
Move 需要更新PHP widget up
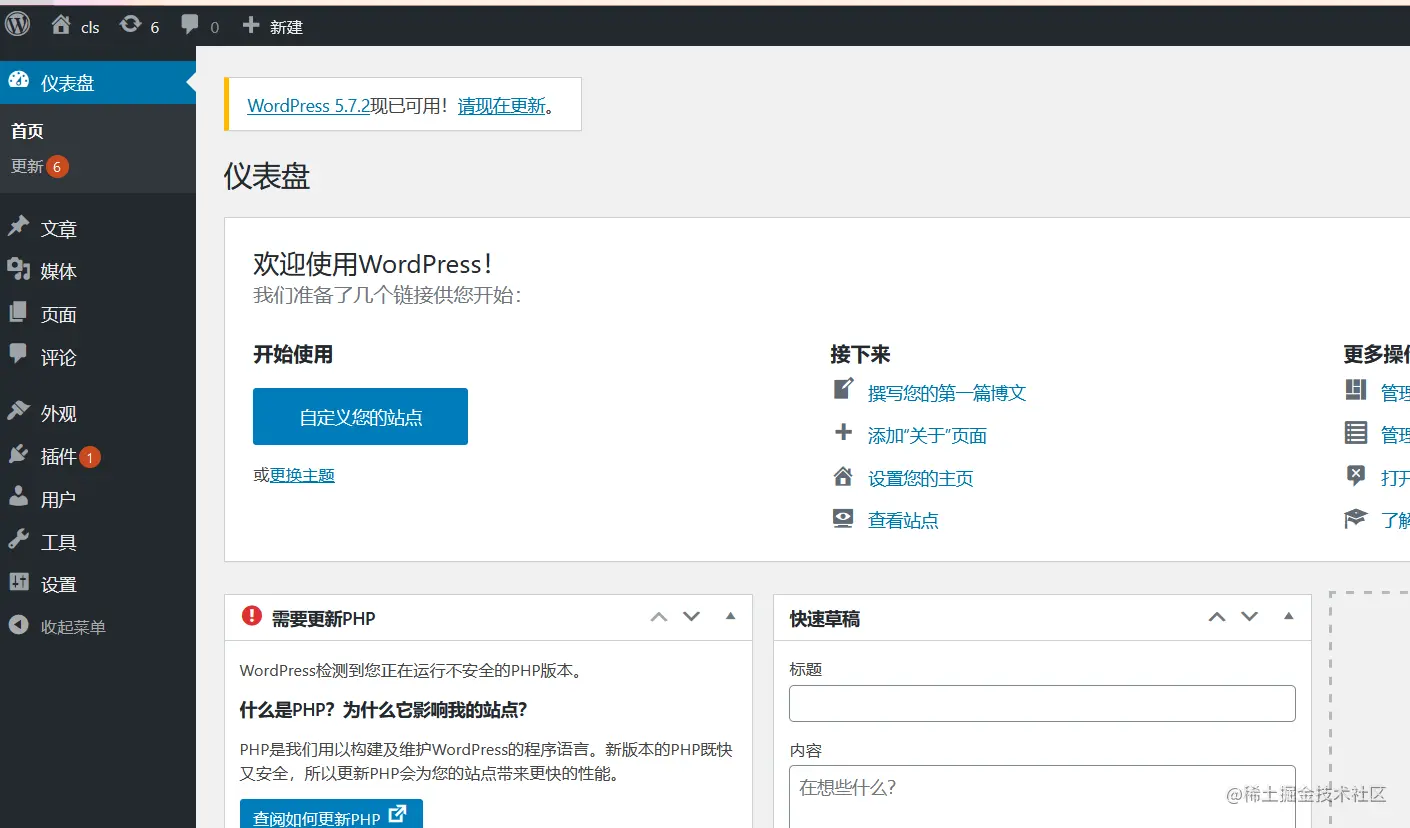[659, 617]
